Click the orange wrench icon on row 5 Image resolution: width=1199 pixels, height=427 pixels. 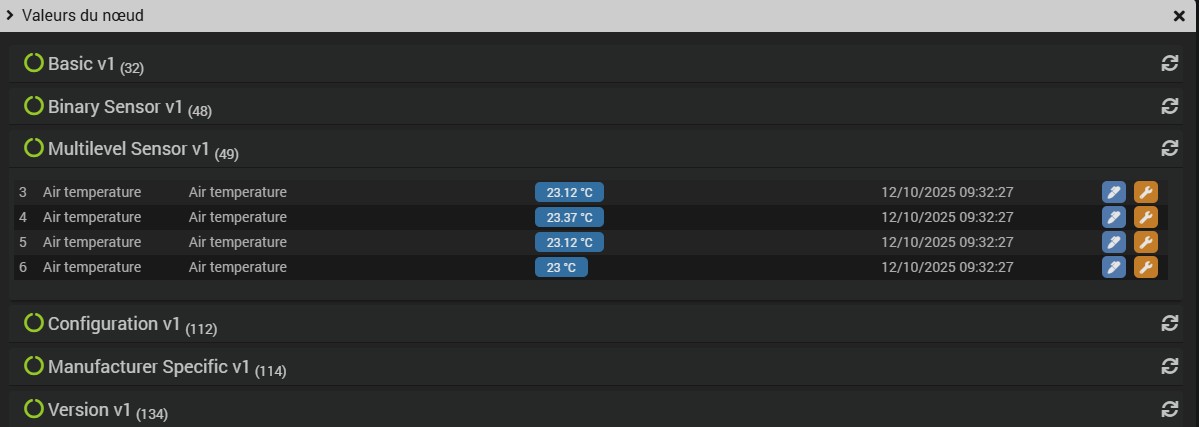(1146, 242)
